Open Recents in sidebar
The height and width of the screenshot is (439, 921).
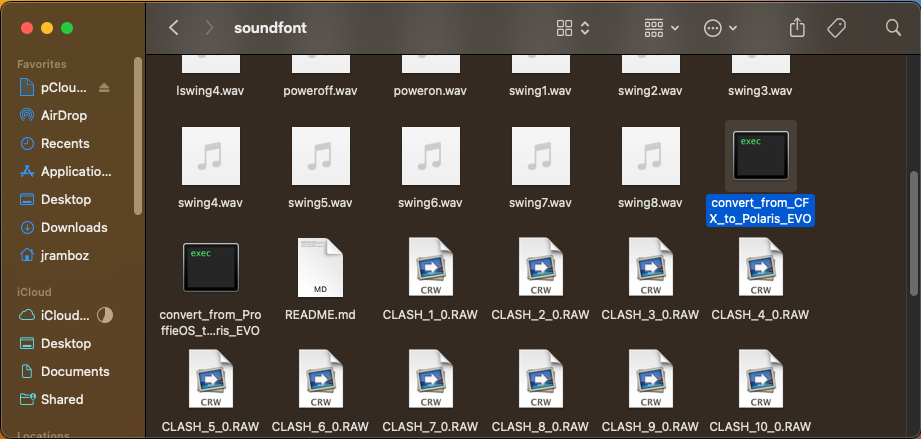point(65,143)
